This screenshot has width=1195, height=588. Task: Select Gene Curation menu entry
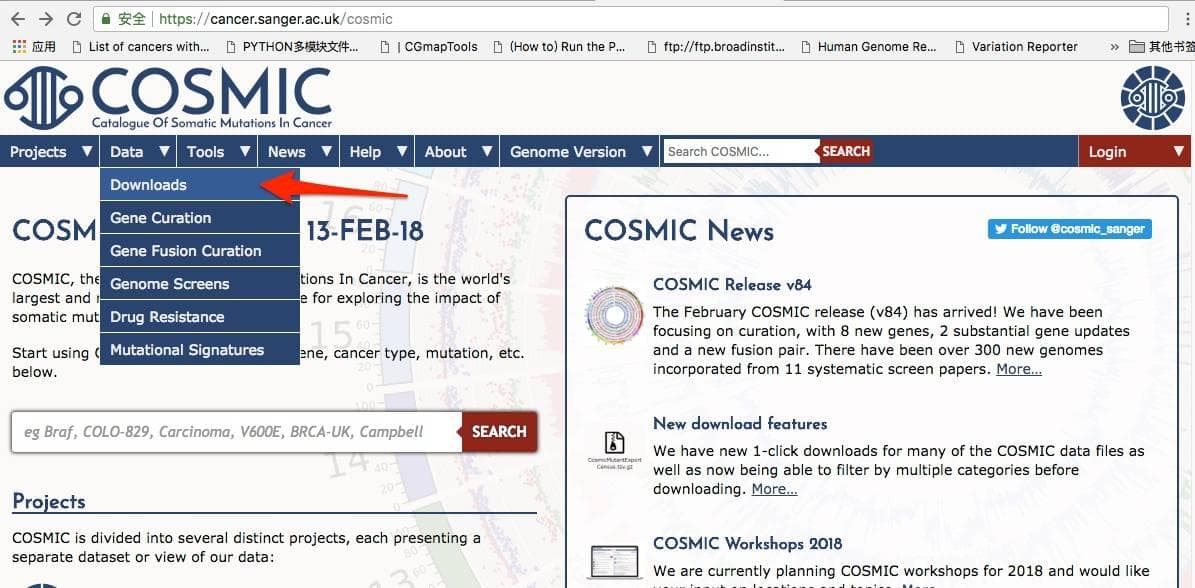[x=200, y=218]
